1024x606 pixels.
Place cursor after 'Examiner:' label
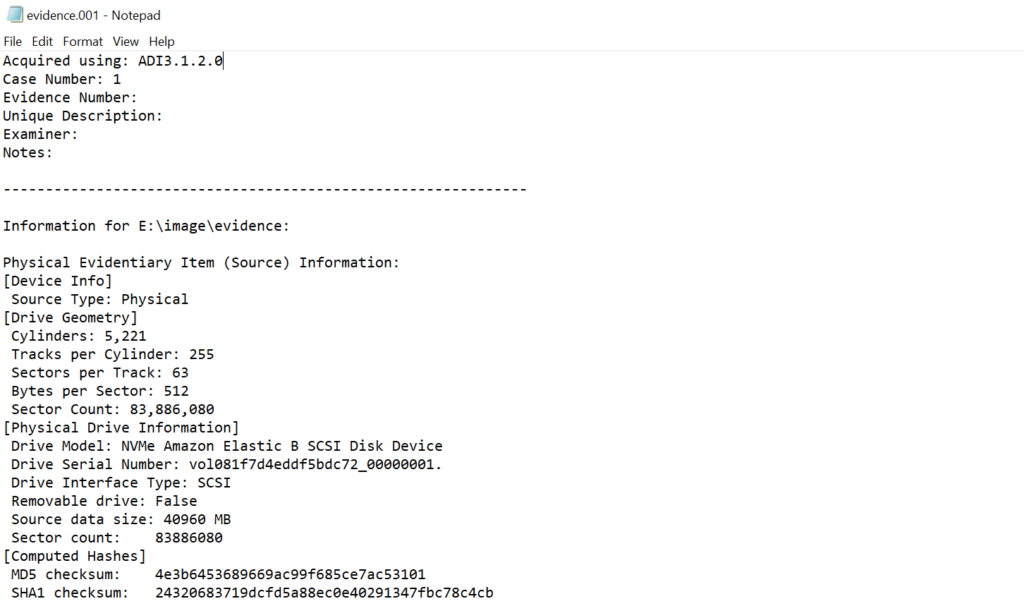tap(80, 134)
